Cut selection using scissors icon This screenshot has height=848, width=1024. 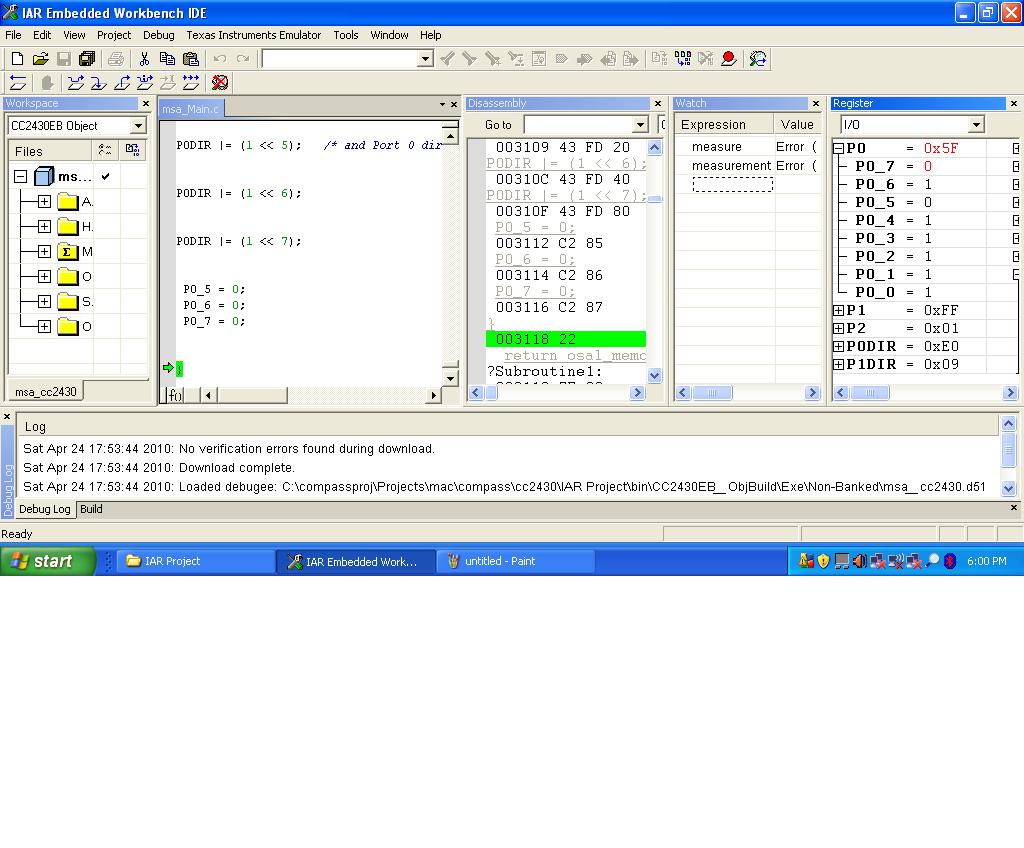[144, 59]
